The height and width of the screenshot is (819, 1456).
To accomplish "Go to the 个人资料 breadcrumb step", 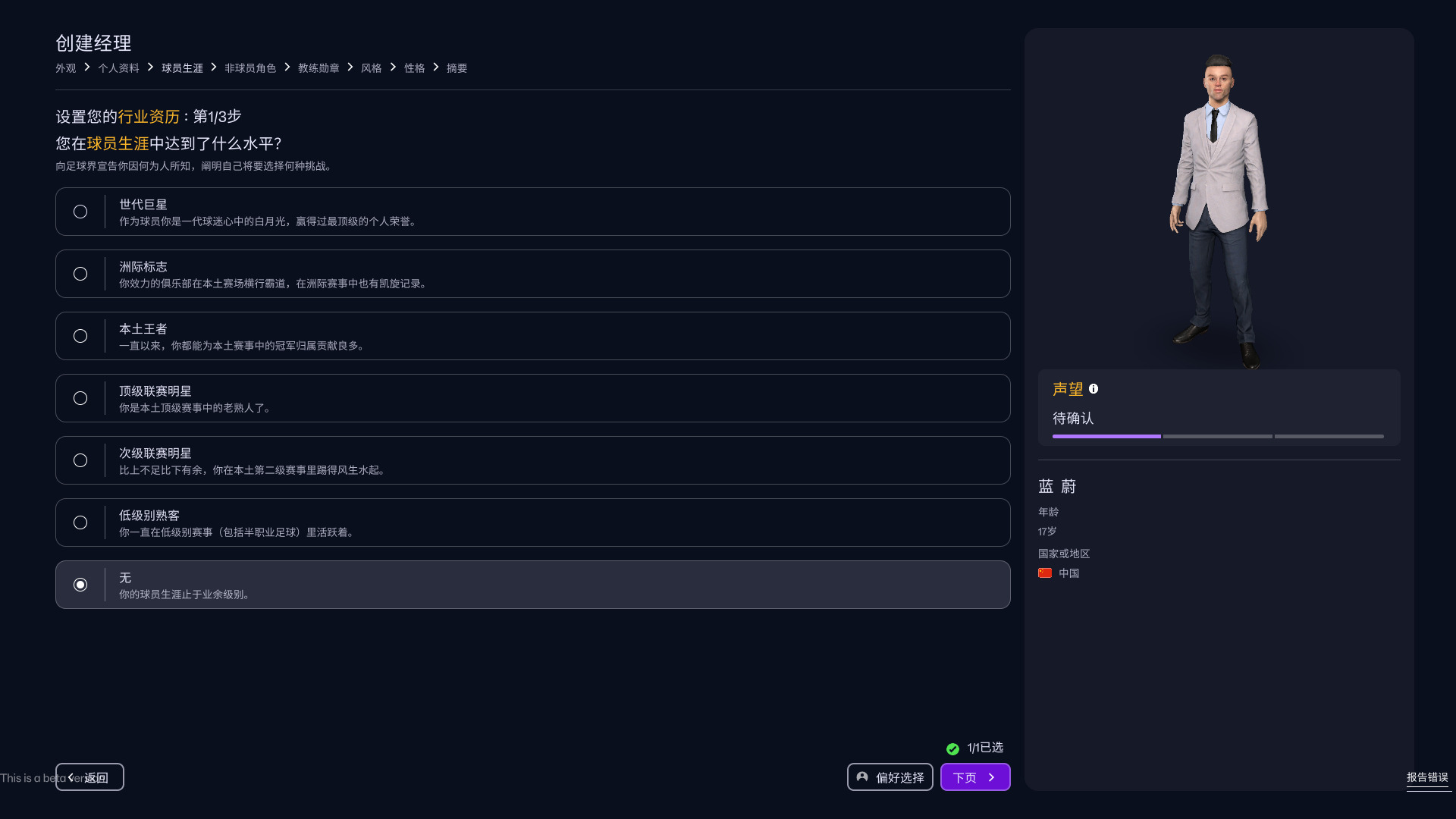I will (118, 68).
